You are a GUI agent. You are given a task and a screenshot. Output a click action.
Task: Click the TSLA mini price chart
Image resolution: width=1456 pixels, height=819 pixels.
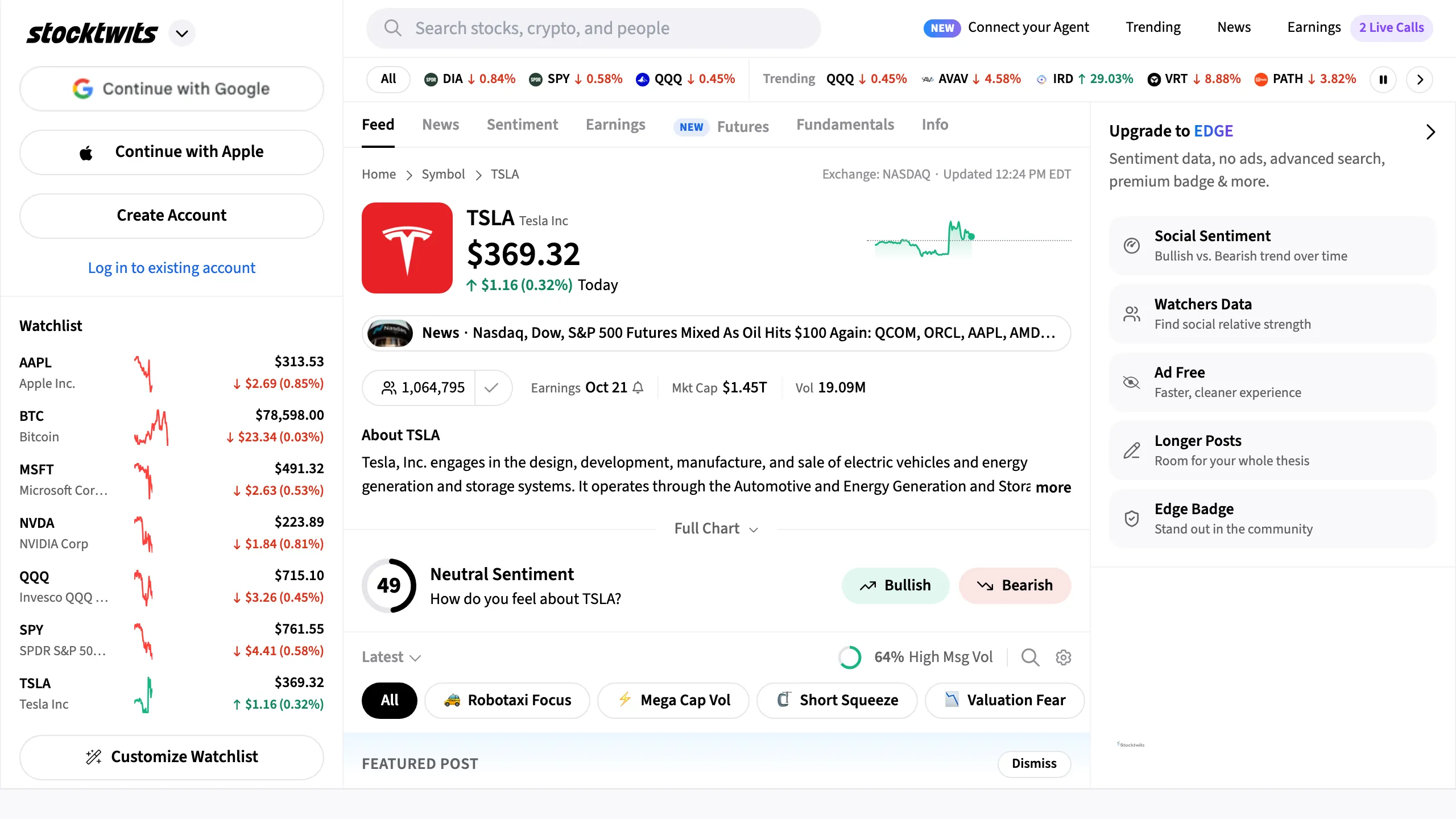tap(969, 239)
